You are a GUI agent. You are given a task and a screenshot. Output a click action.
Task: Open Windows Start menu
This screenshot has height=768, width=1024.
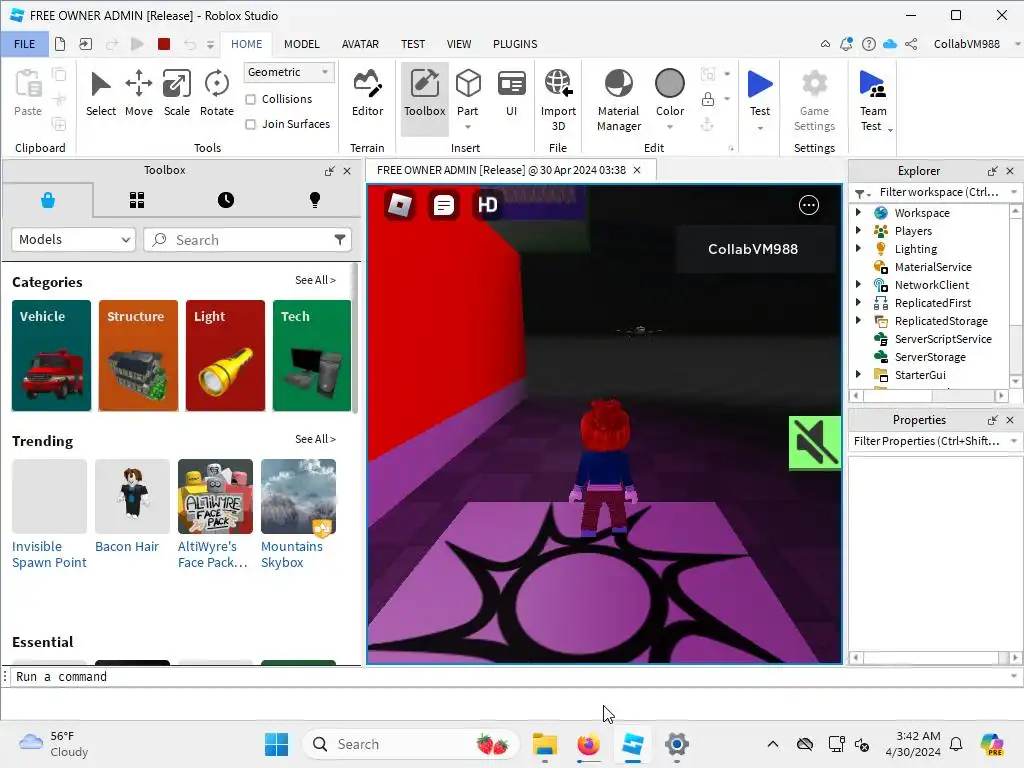(276, 744)
